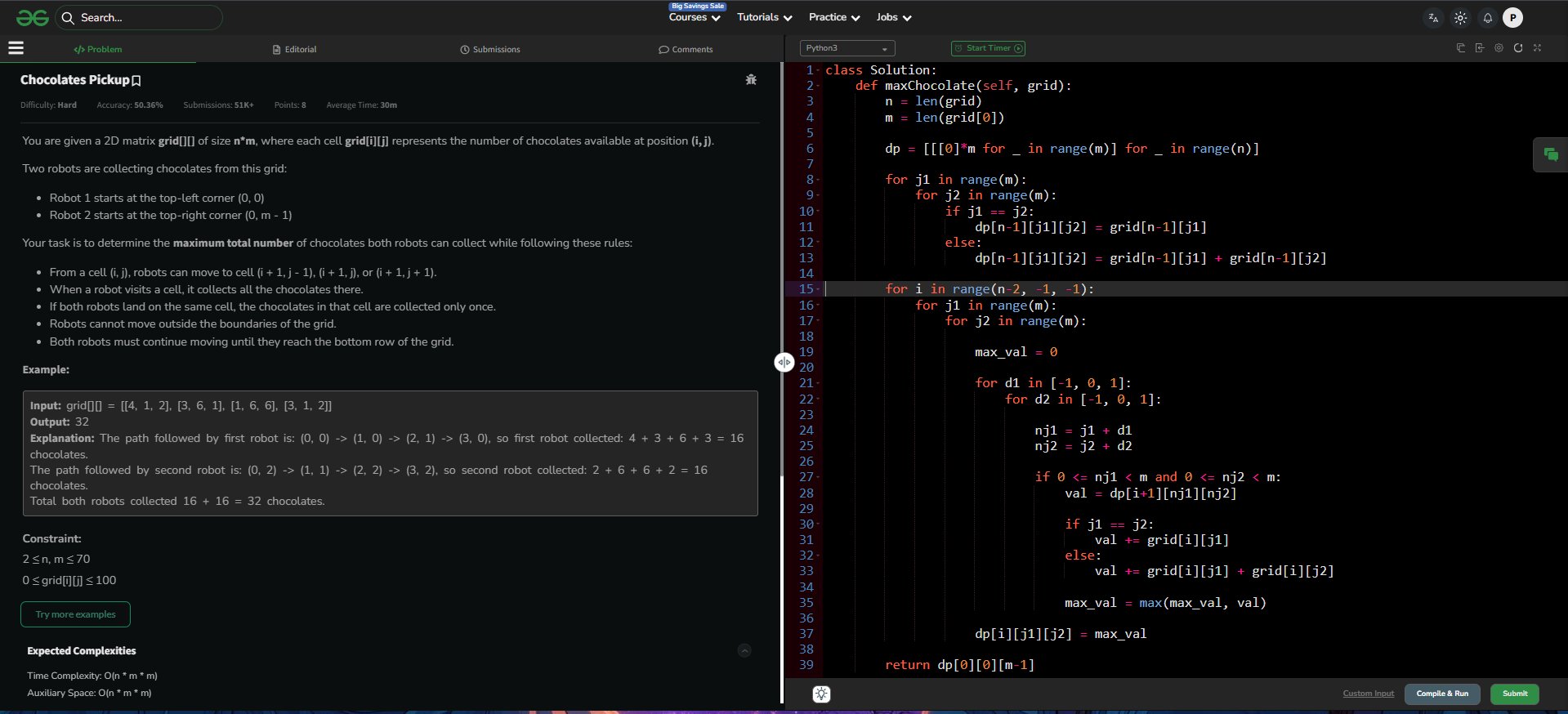Click the hint lightbulb icon
This screenshot has height=714, width=1568.
821,694
